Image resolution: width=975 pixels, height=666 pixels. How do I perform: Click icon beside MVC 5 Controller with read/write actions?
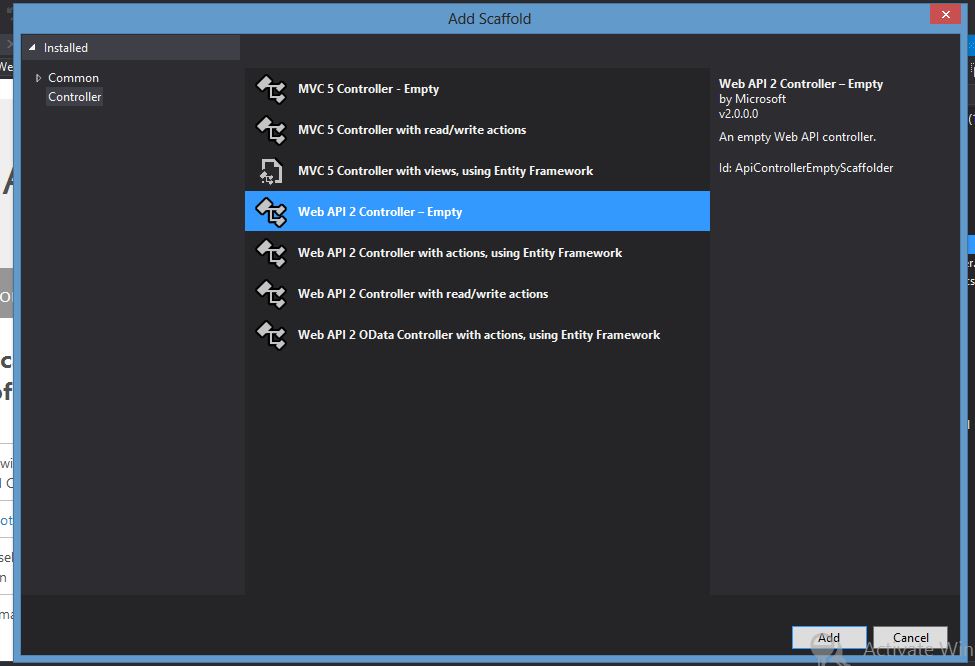(271, 130)
